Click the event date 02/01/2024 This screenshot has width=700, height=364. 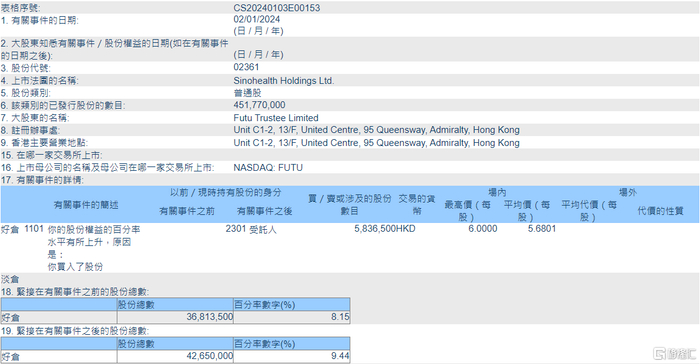[257, 19]
